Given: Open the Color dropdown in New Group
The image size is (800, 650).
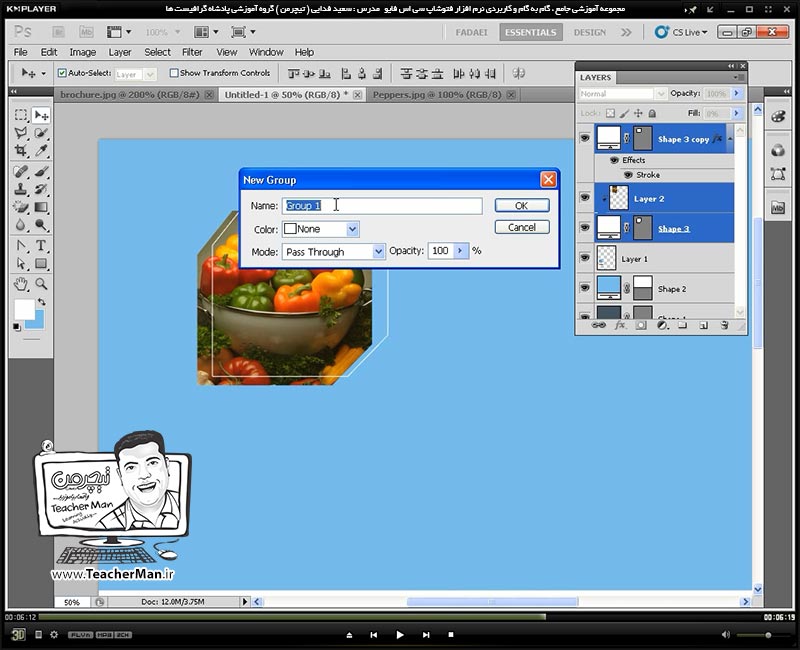Looking at the screenshot, I should [353, 229].
